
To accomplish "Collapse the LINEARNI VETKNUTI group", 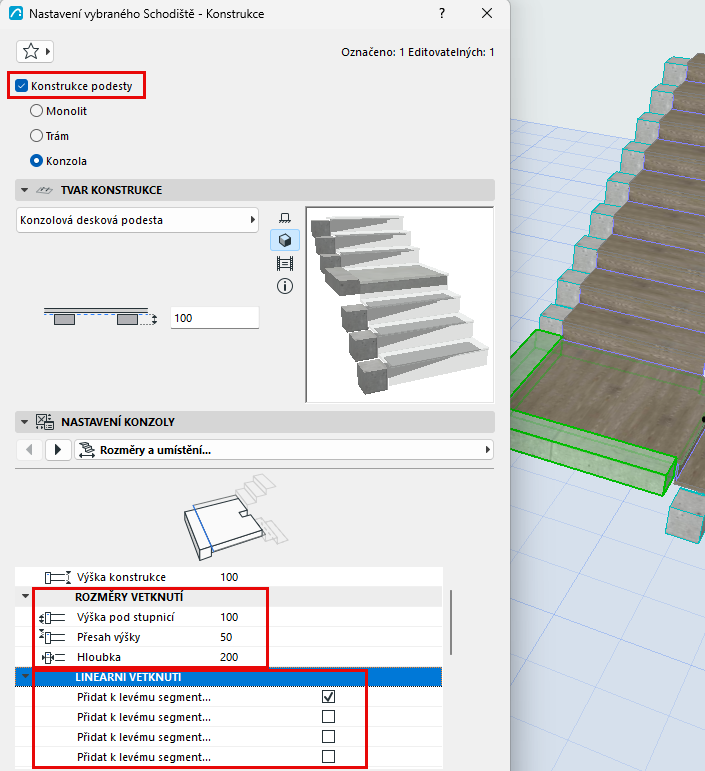I will [x=26, y=677].
